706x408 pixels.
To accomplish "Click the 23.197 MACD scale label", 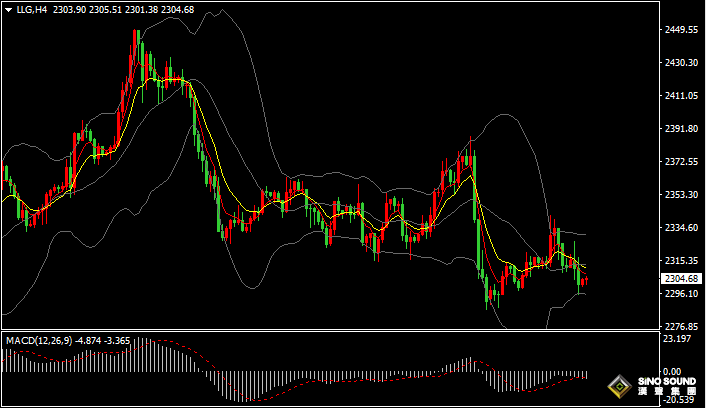I will point(678,340).
